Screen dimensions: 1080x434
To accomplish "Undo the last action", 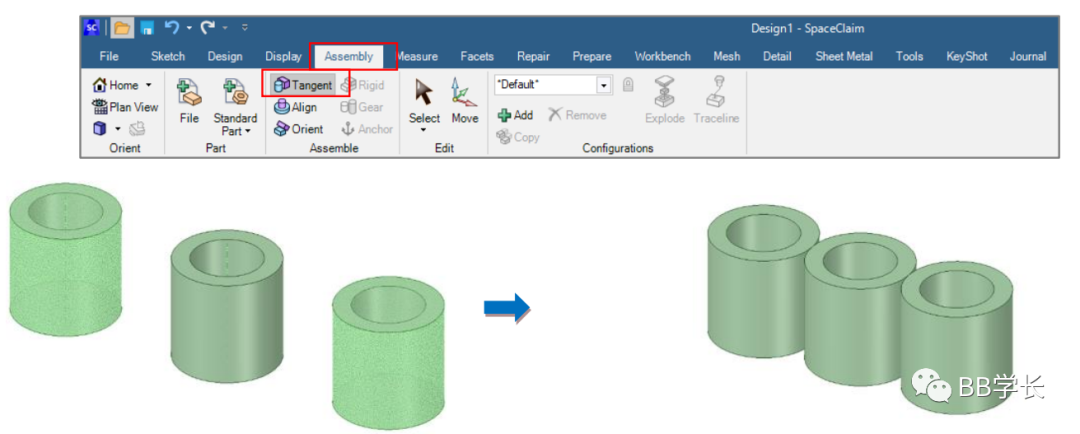I will [172, 28].
